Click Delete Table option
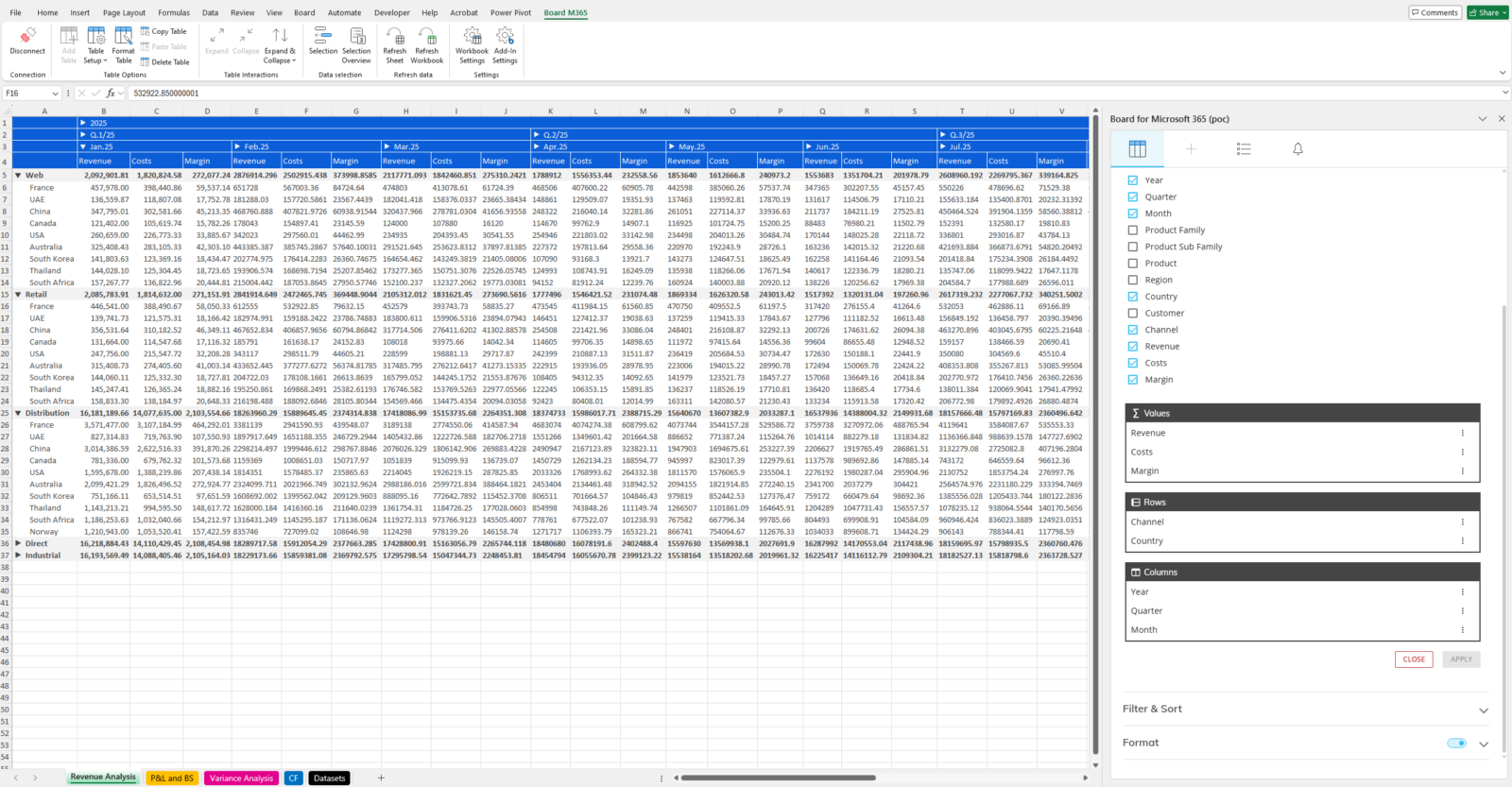This screenshot has width=1512, height=787. coord(165,62)
